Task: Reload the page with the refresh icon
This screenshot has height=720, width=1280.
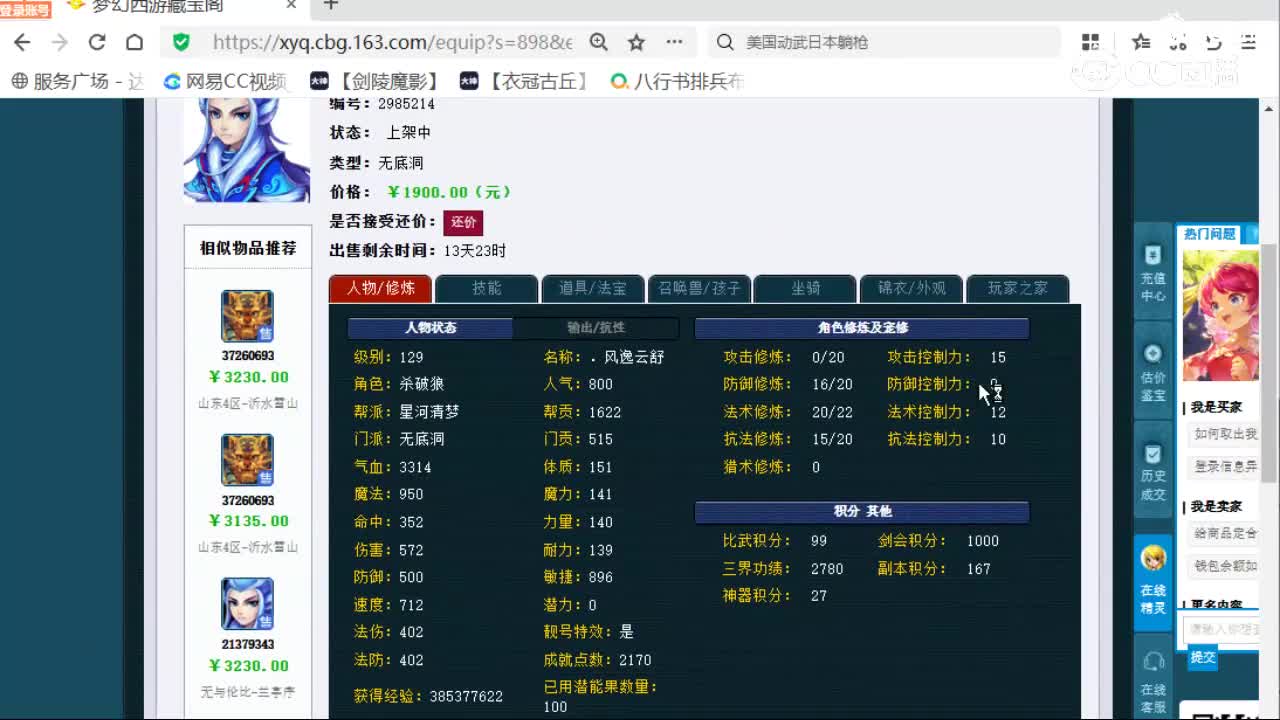Action: [x=98, y=43]
